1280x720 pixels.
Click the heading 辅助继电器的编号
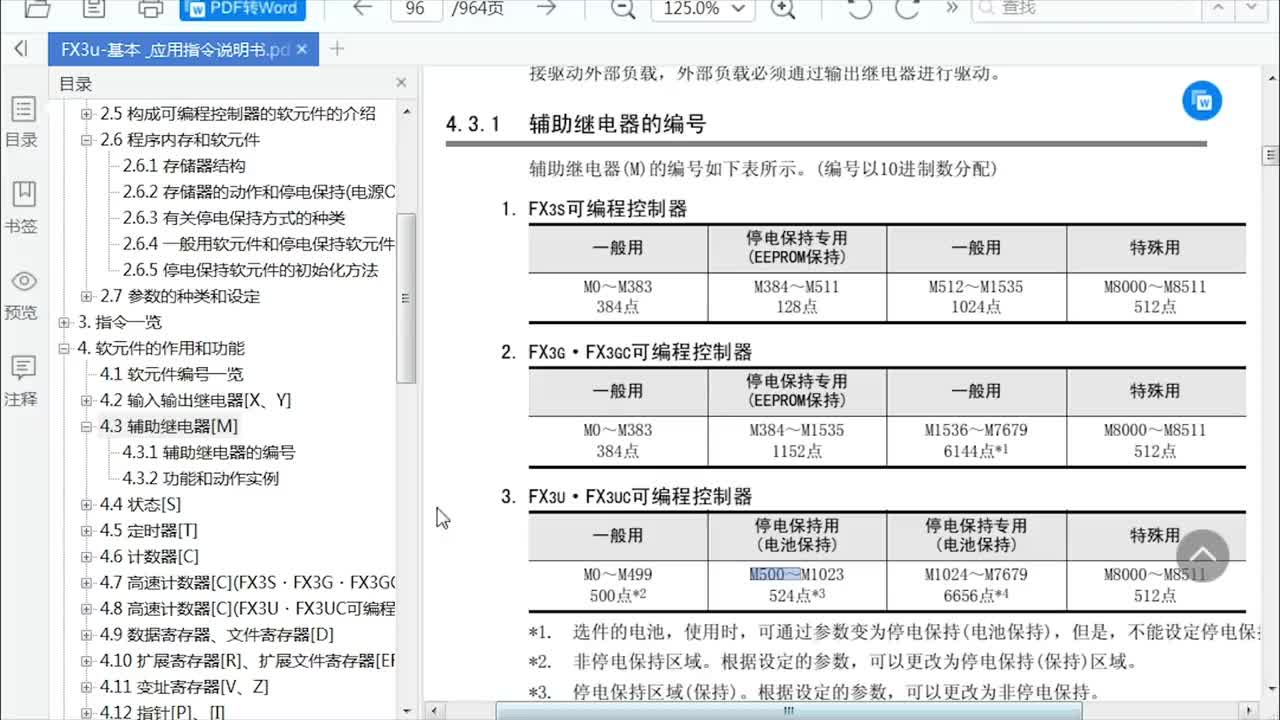[x=618, y=124]
